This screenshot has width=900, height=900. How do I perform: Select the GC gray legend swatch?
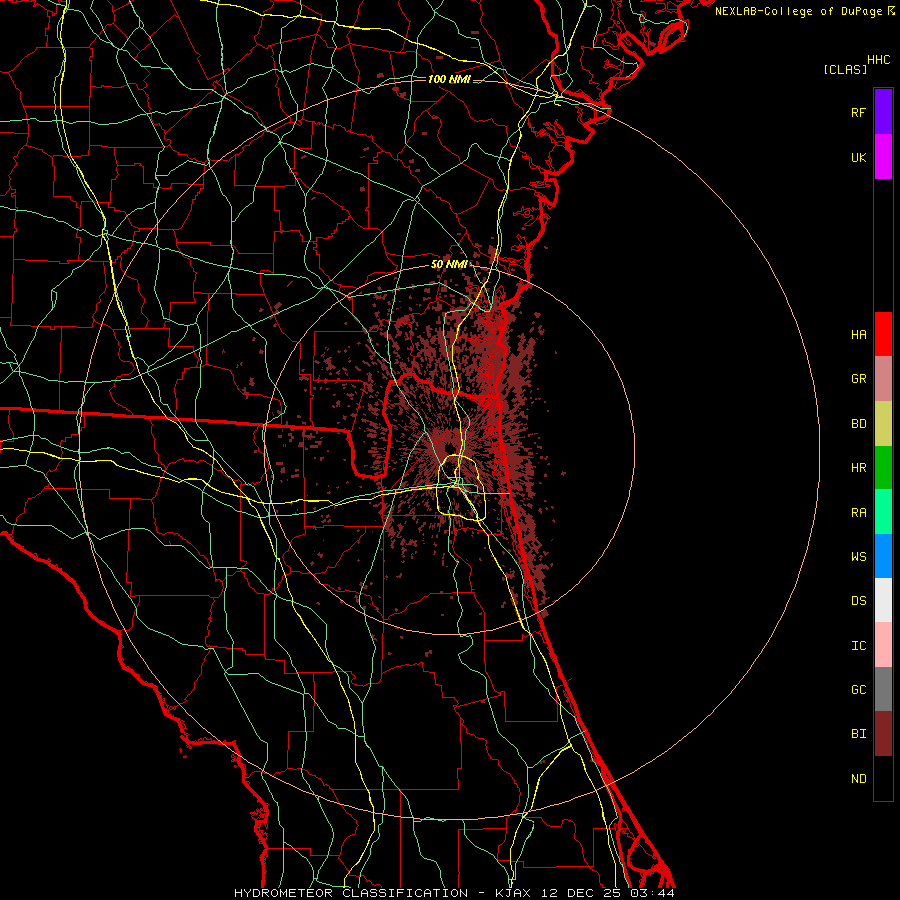tap(883, 689)
